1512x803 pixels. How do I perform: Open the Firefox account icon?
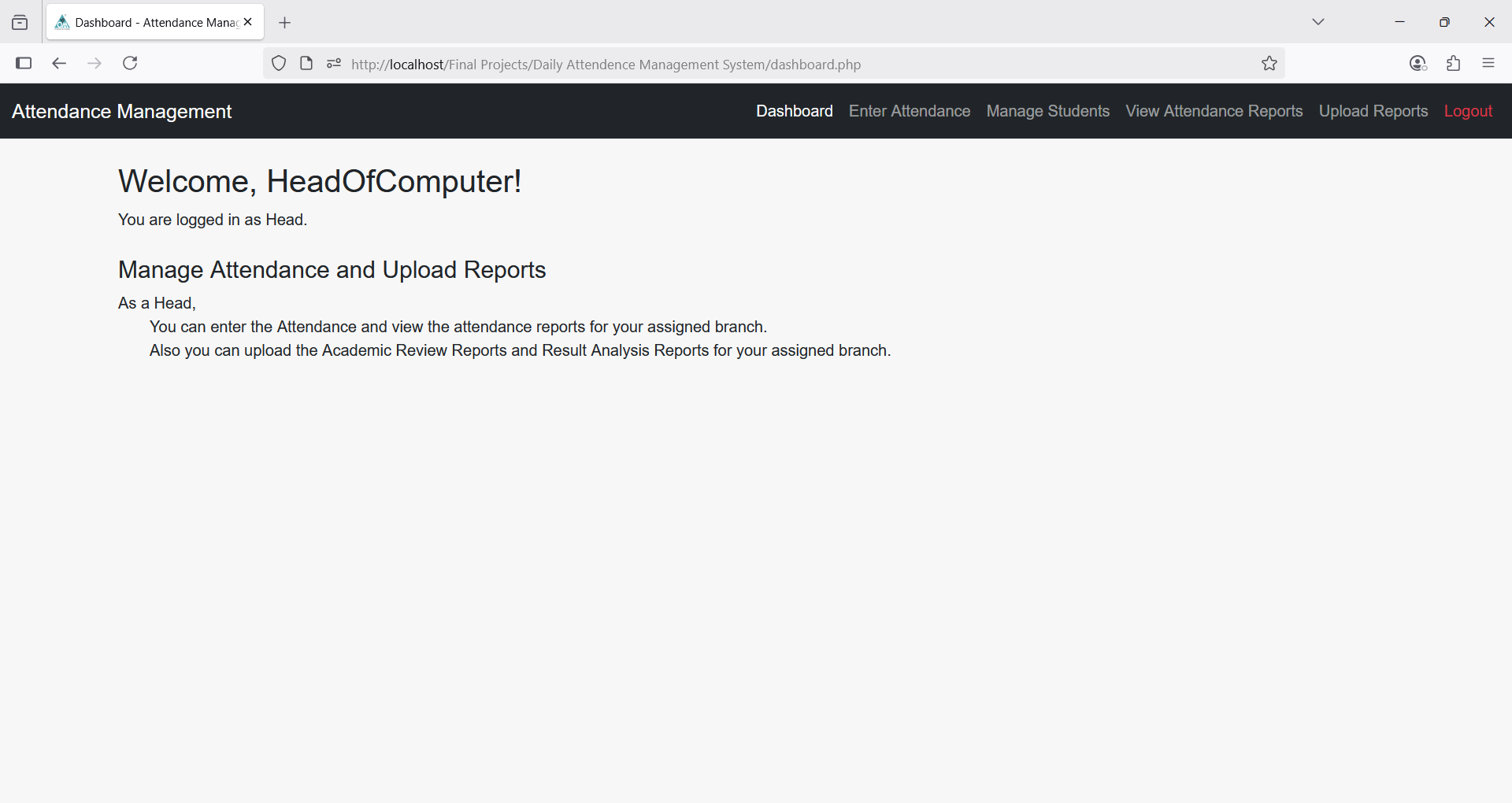[1417, 64]
